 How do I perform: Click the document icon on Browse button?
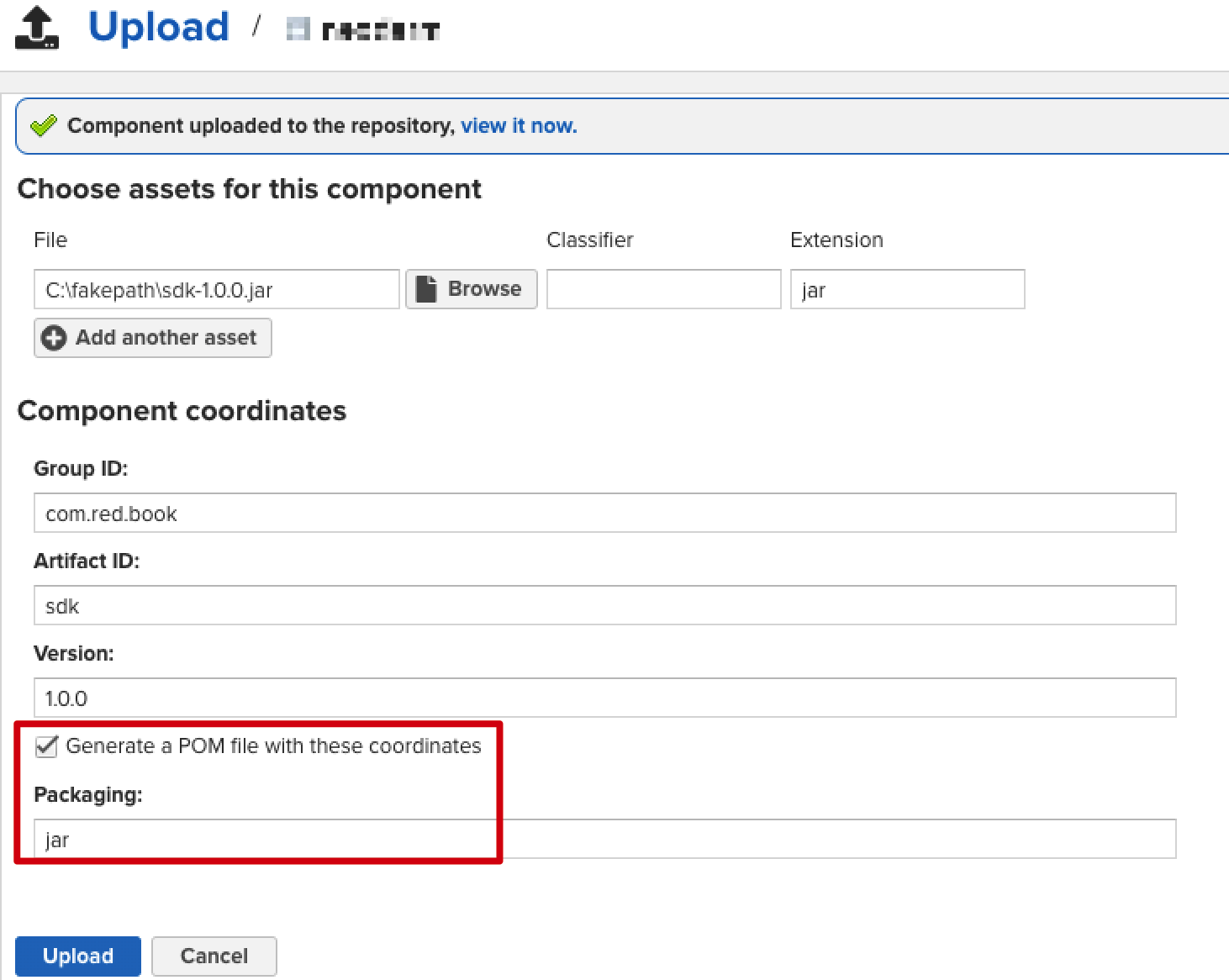pos(427,289)
